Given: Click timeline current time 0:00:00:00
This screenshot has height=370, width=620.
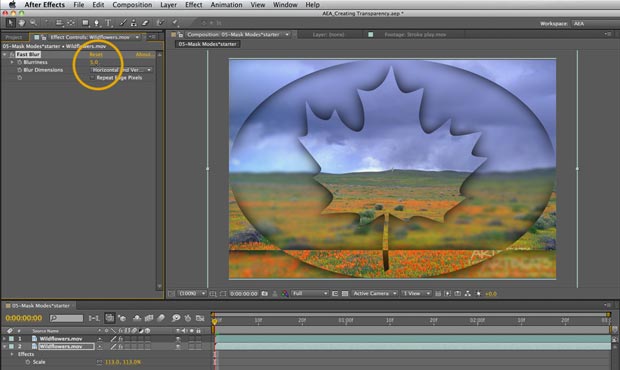Looking at the screenshot, I should pos(24,318).
